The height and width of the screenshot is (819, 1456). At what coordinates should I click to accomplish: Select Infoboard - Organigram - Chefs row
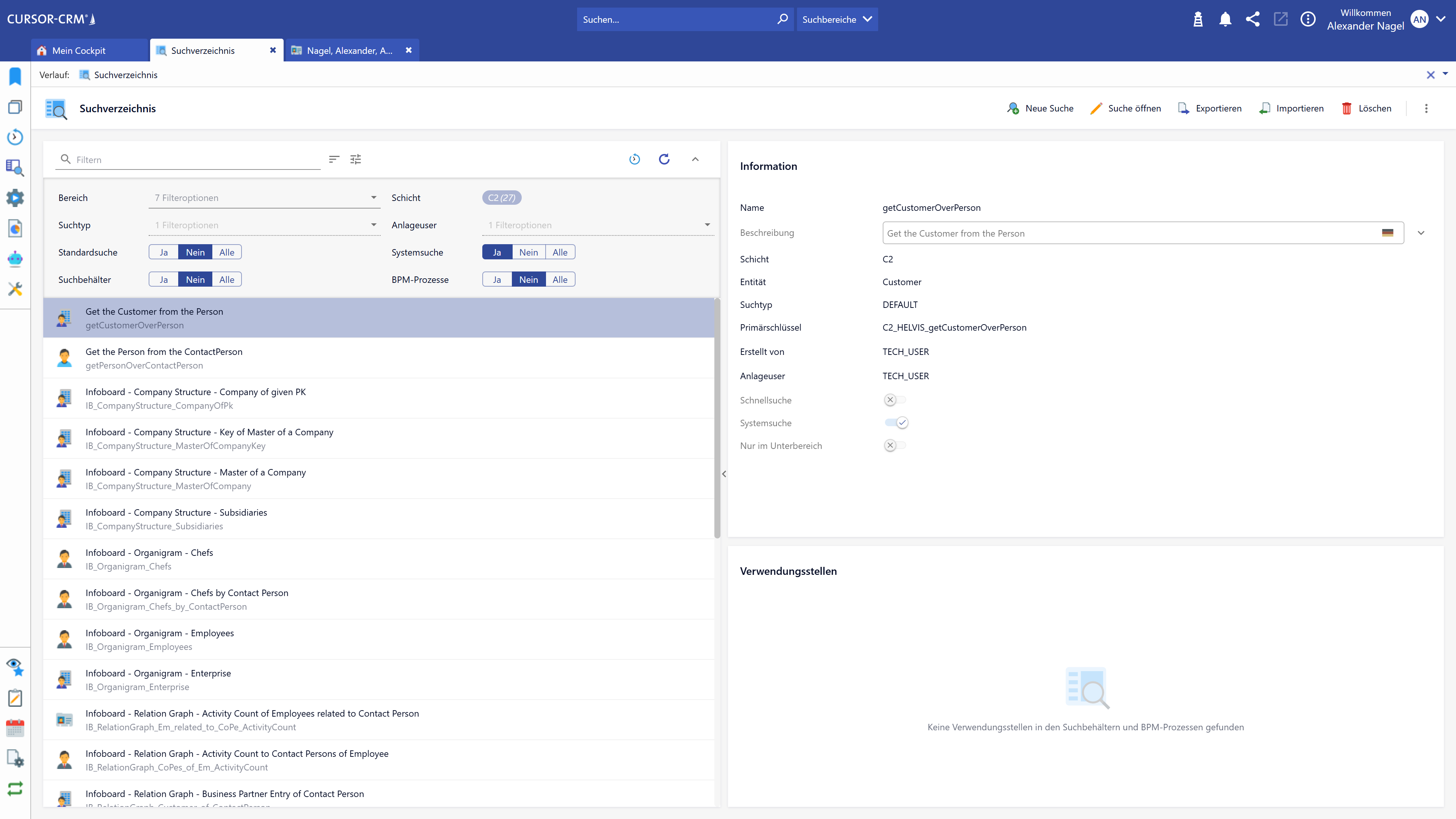(379, 559)
